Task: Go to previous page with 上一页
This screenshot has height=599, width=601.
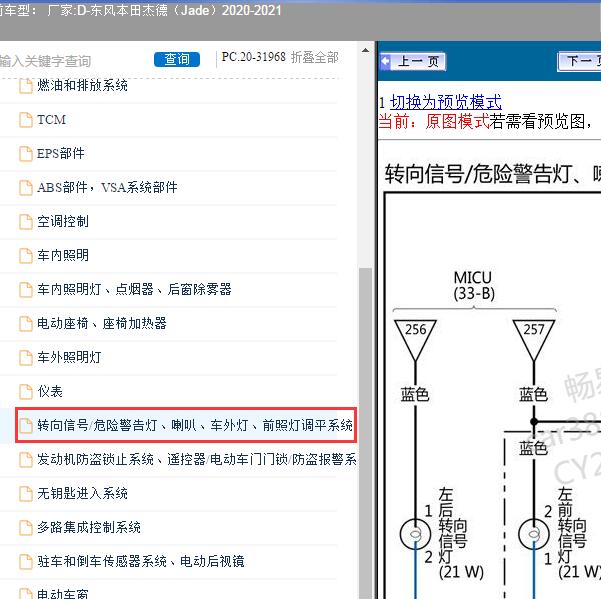Action: pos(413,61)
